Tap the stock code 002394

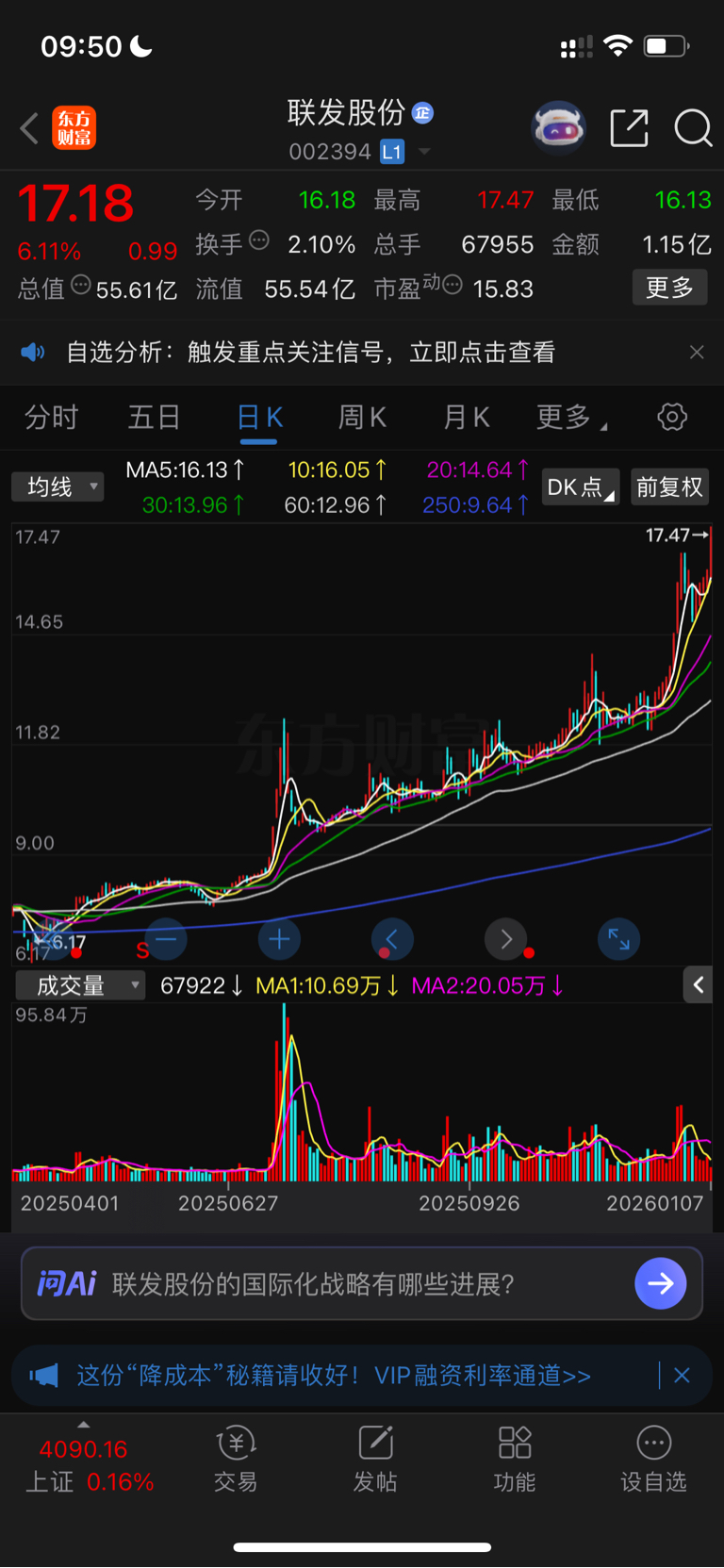tap(330, 152)
